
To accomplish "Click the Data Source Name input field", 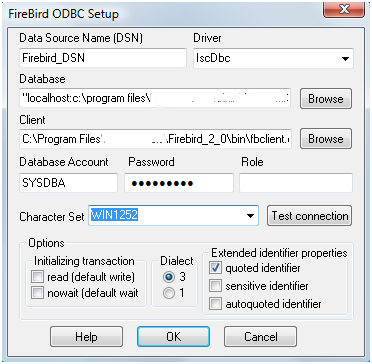I will [103, 58].
